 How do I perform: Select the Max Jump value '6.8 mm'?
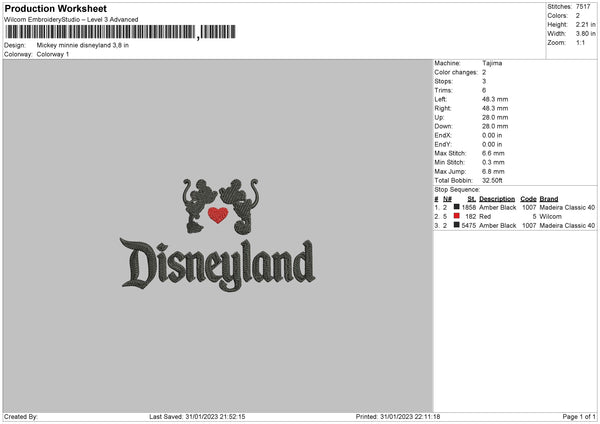(493, 171)
